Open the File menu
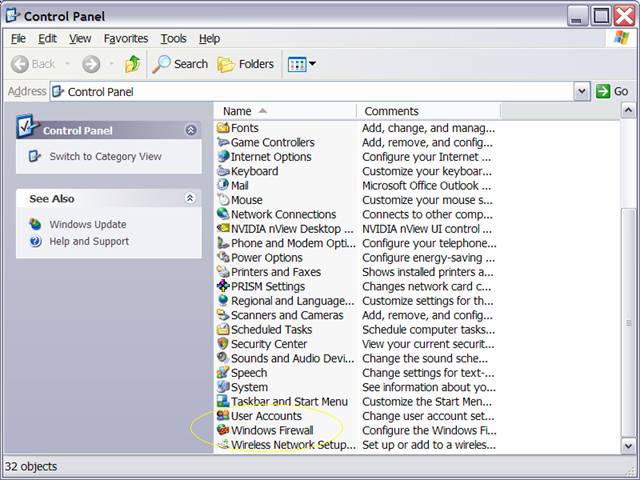Viewport: 640px width, 480px height. click(18, 39)
